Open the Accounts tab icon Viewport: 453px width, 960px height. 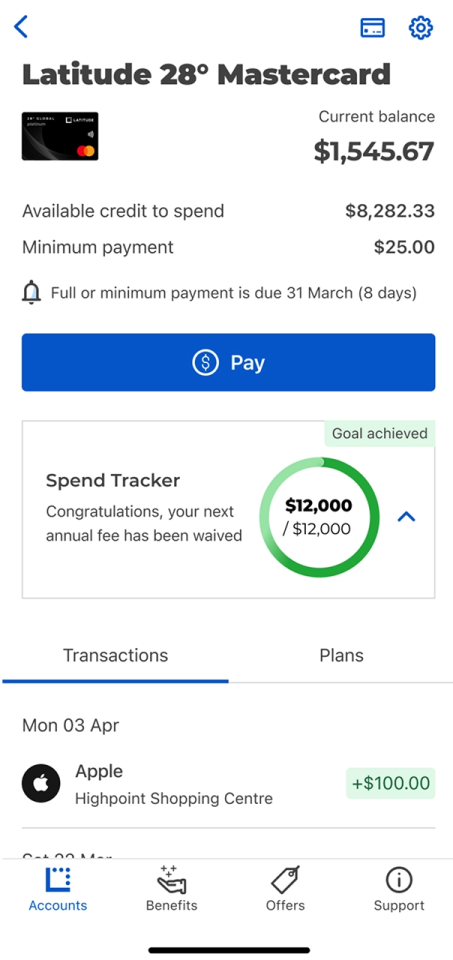point(58,880)
